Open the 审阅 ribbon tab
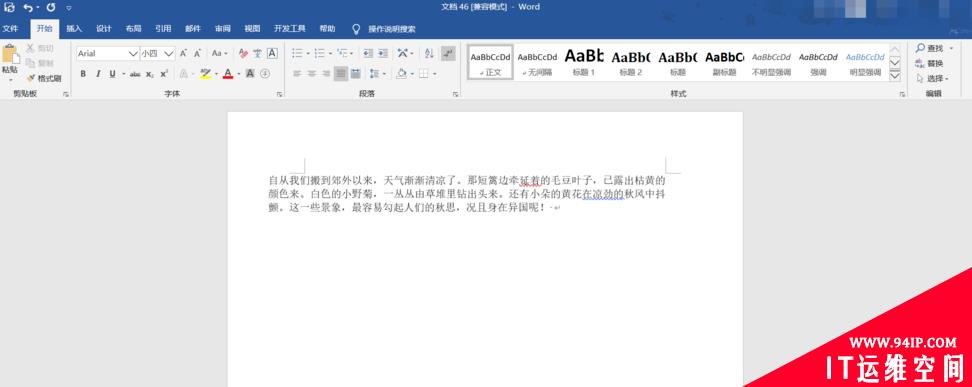This screenshot has width=972, height=387. point(223,29)
